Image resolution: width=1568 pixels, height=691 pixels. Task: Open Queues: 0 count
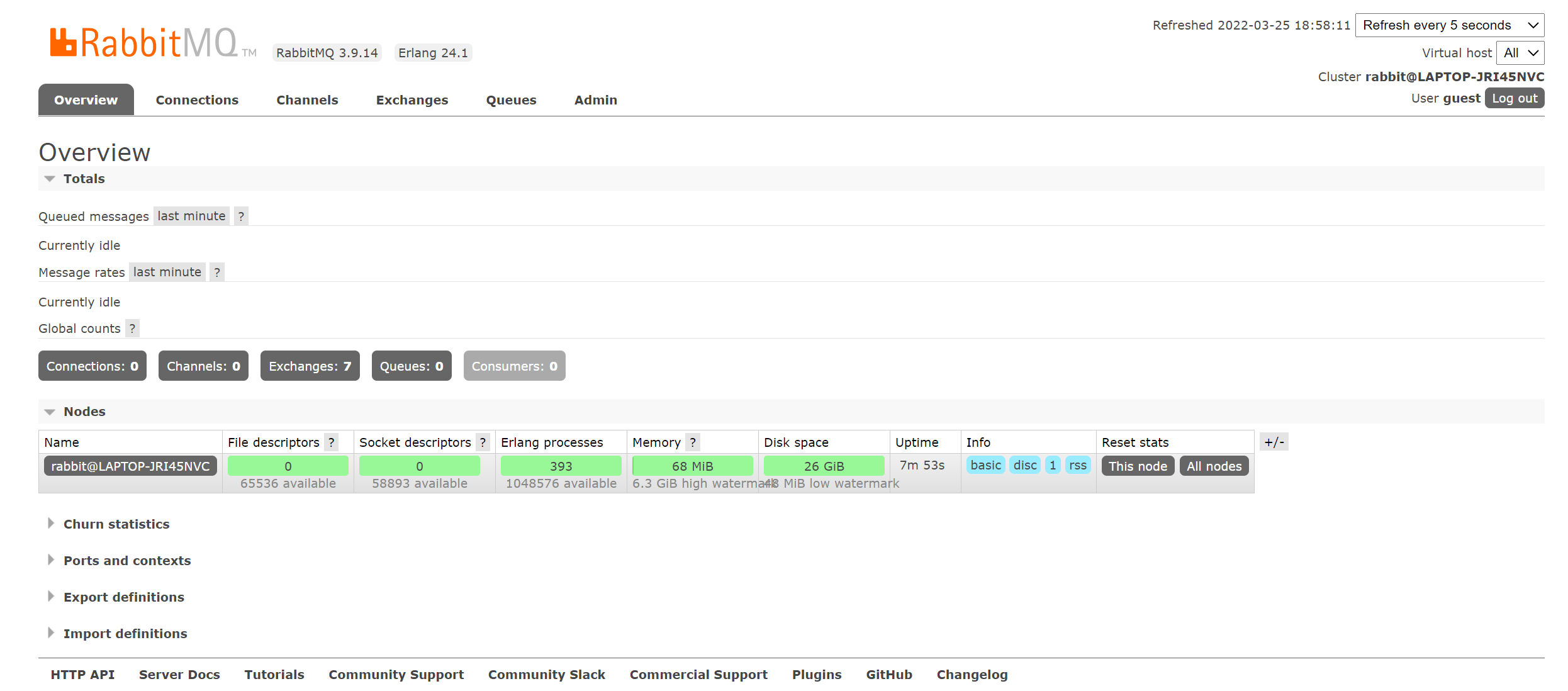pyautogui.click(x=412, y=366)
